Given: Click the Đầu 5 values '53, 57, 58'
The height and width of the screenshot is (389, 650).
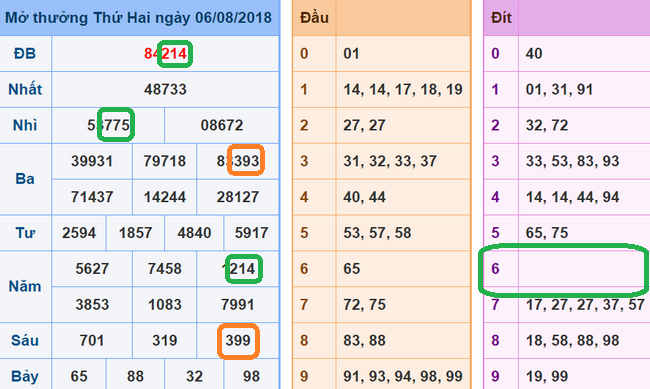Looking at the screenshot, I should click(x=377, y=233).
